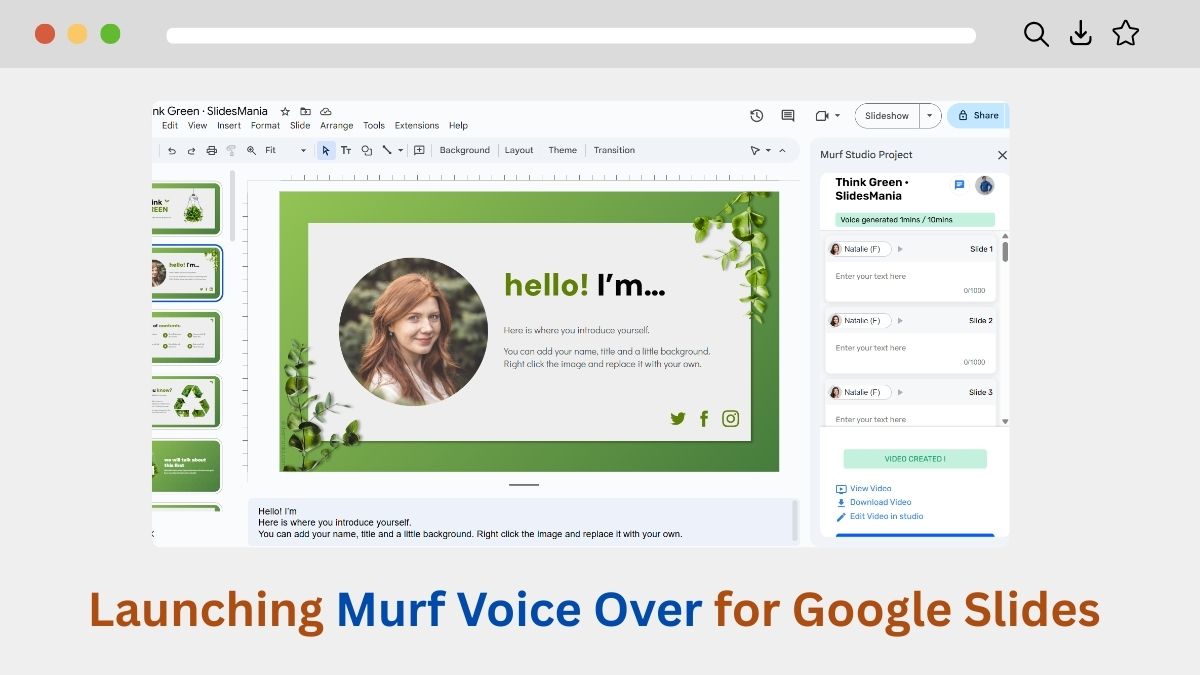This screenshot has width=1200, height=675.
Task: Open the Extensions menu
Action: click(x=417, y=126)
